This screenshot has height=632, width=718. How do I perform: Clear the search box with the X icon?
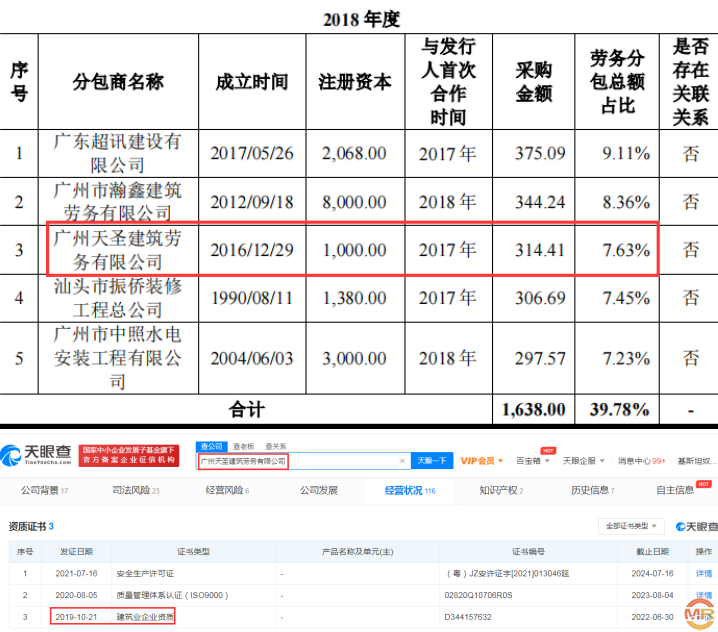pyautogui.click(x=402, y=461)
